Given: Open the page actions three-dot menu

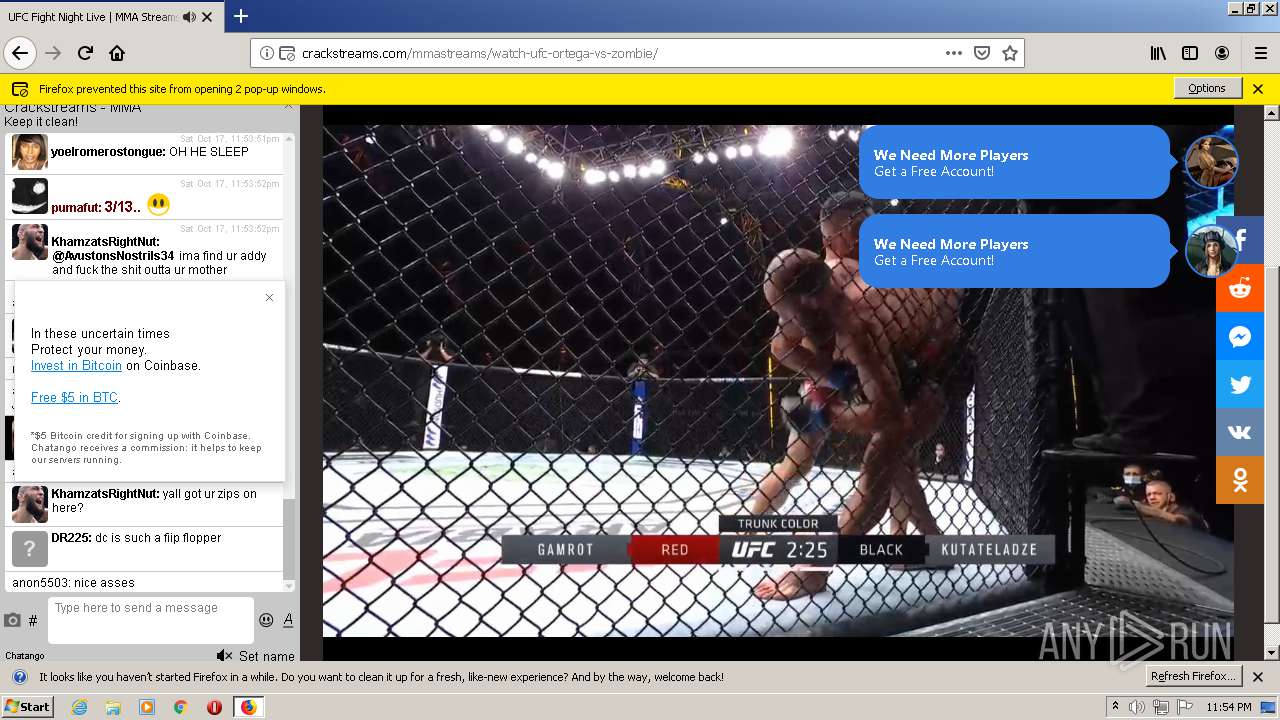Looking at the screenshot, I should click(954, 53).
